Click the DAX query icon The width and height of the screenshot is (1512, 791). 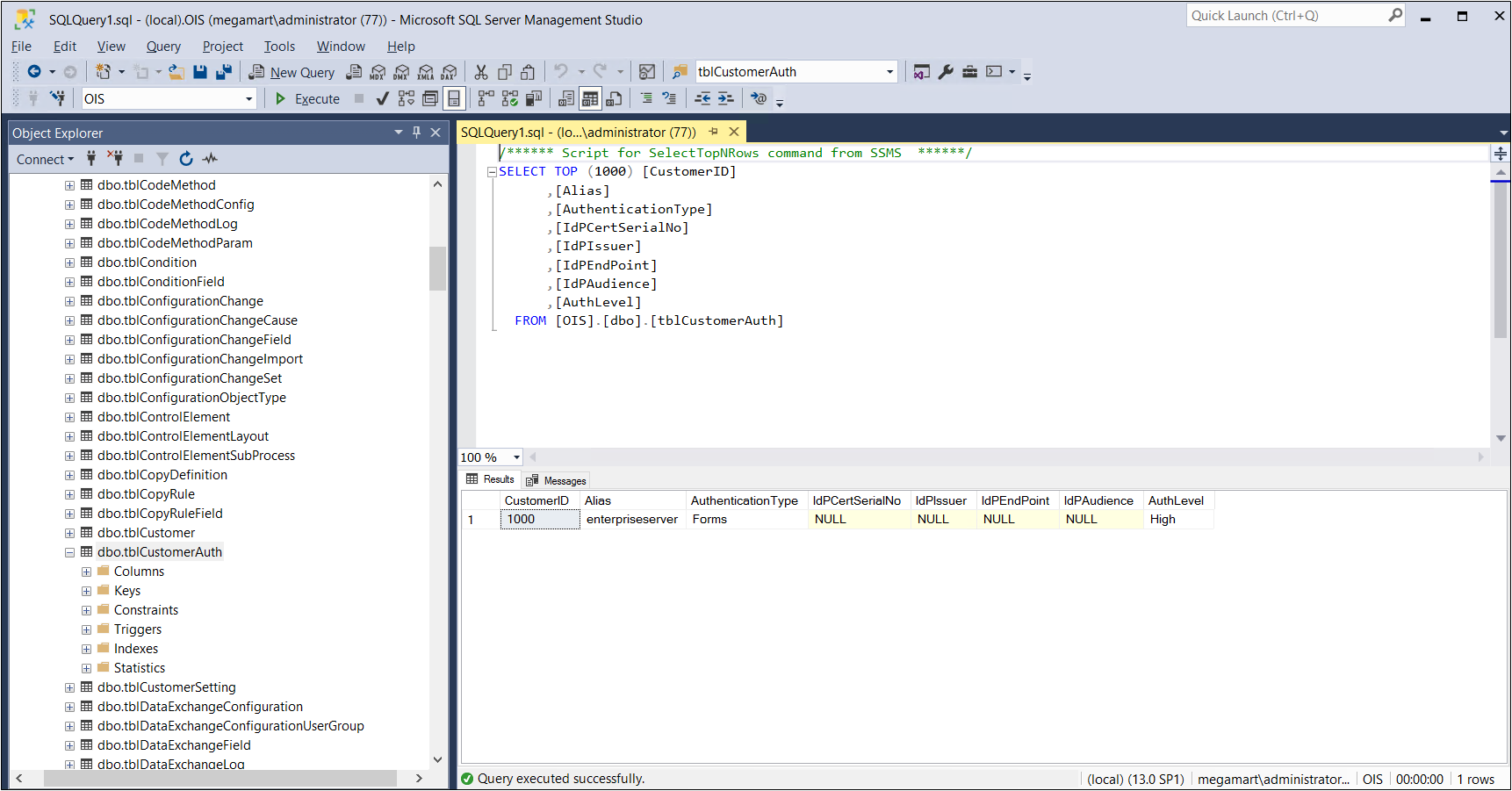450,72
